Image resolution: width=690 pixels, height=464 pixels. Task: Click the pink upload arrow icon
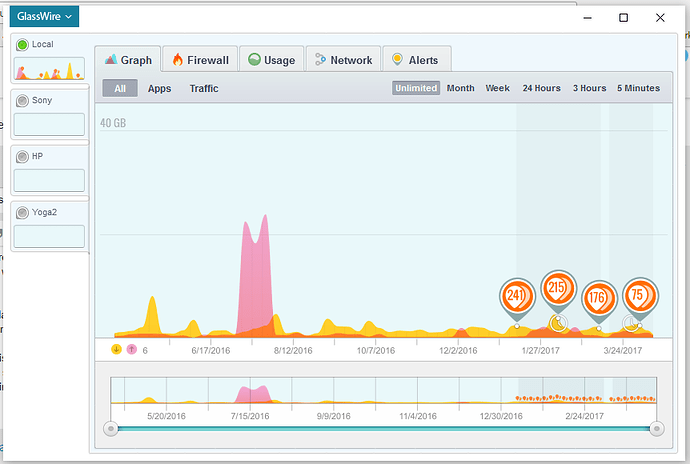click(x=130, y=350)
